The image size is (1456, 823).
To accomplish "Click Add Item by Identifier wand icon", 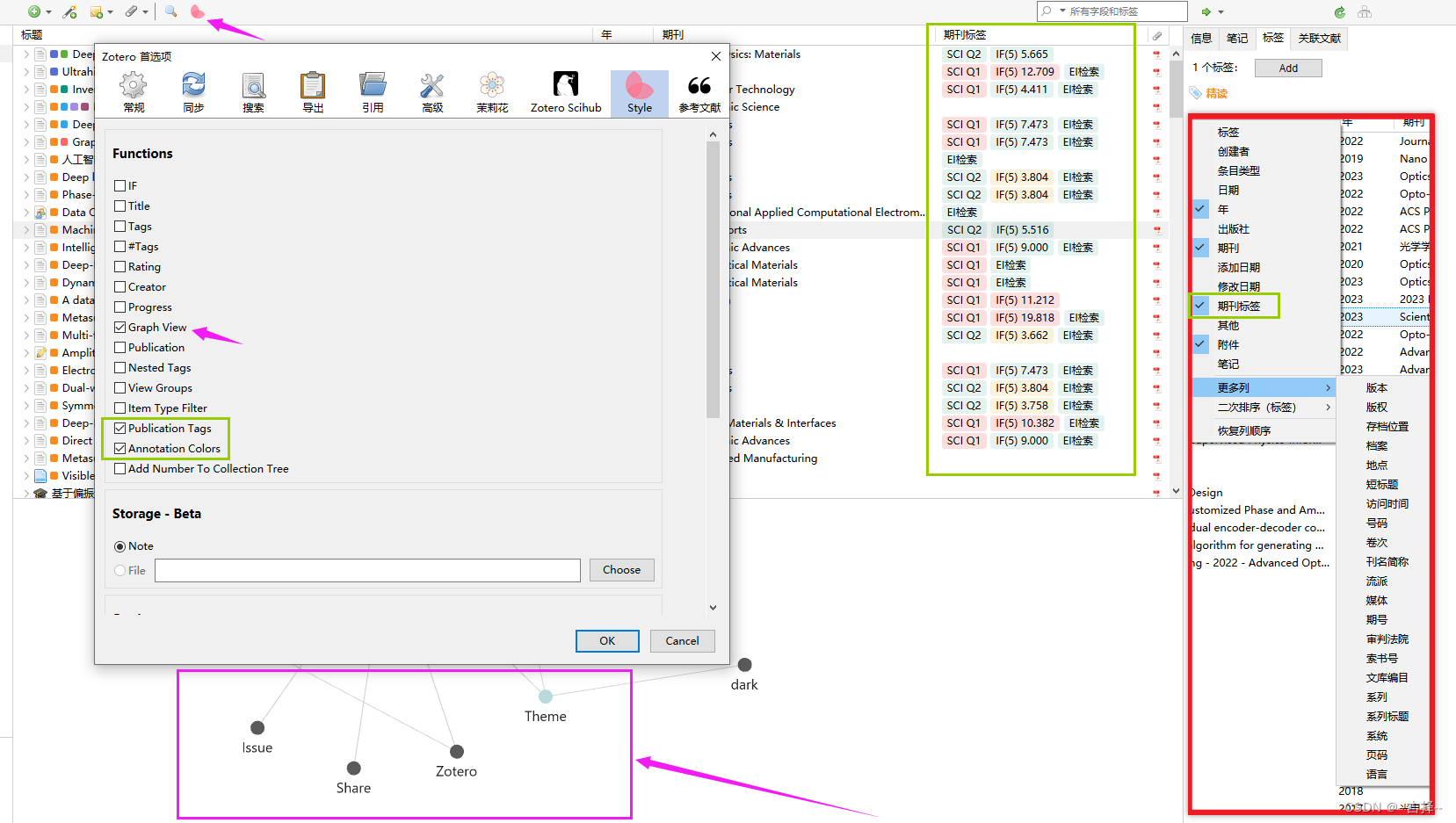I will coord(70,11).
